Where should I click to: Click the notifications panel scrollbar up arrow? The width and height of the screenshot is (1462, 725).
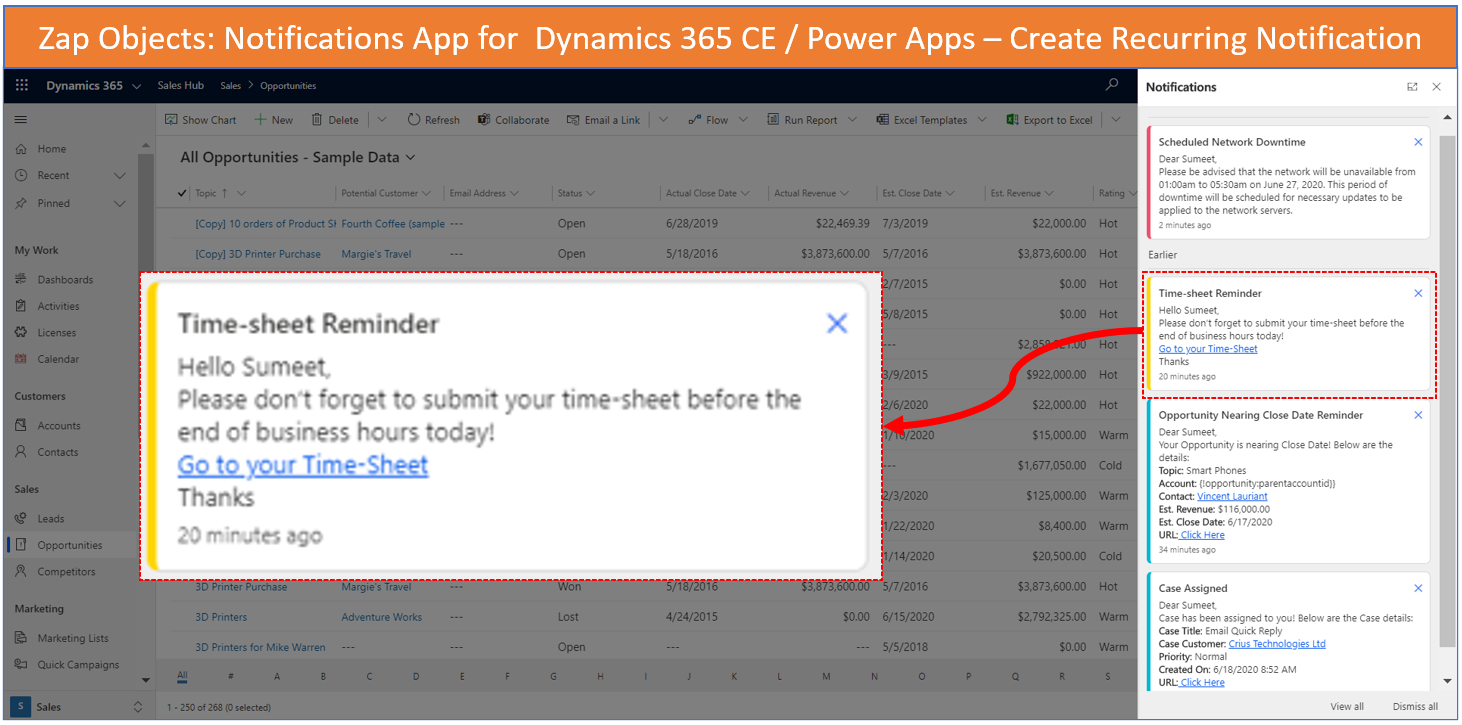pyautogui.click(x=1448, y=118)
